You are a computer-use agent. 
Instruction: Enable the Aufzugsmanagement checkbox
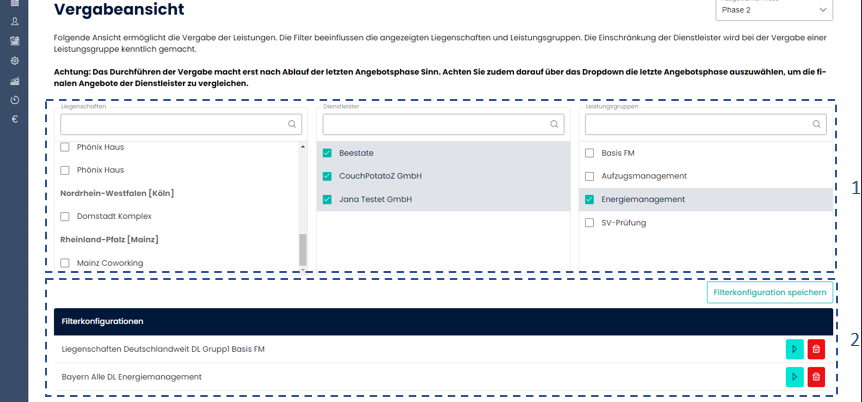[x=590, y=176]
